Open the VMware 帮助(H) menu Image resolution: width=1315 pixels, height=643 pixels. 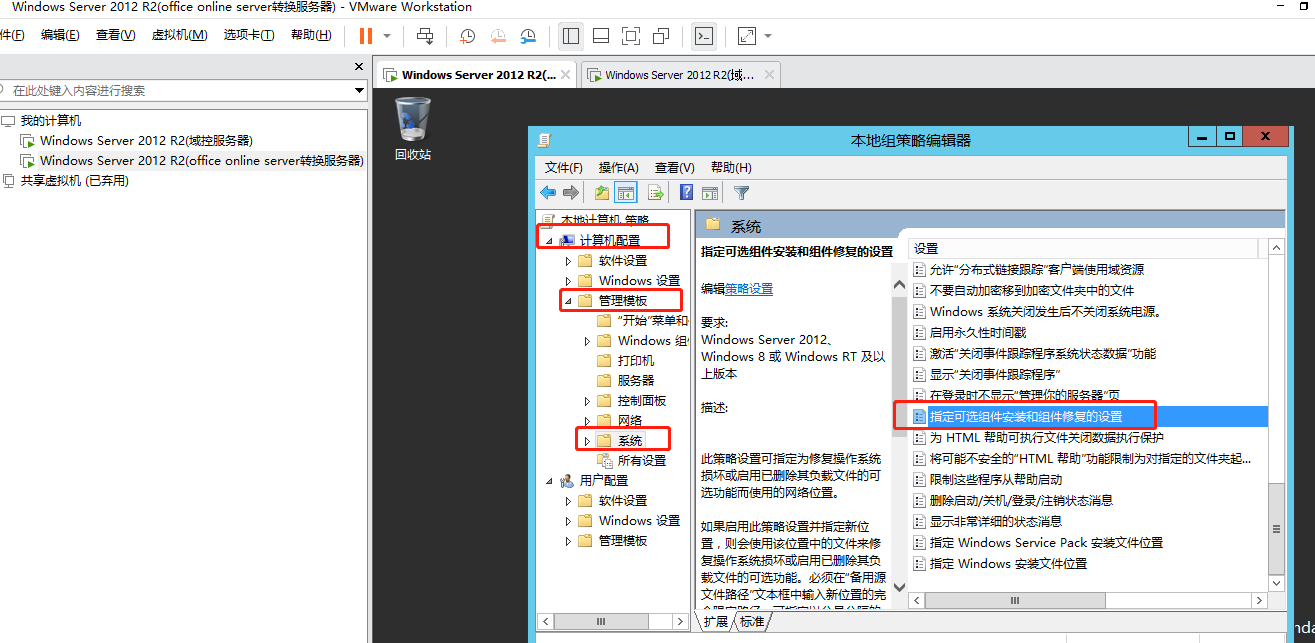(x=311, y=35)
